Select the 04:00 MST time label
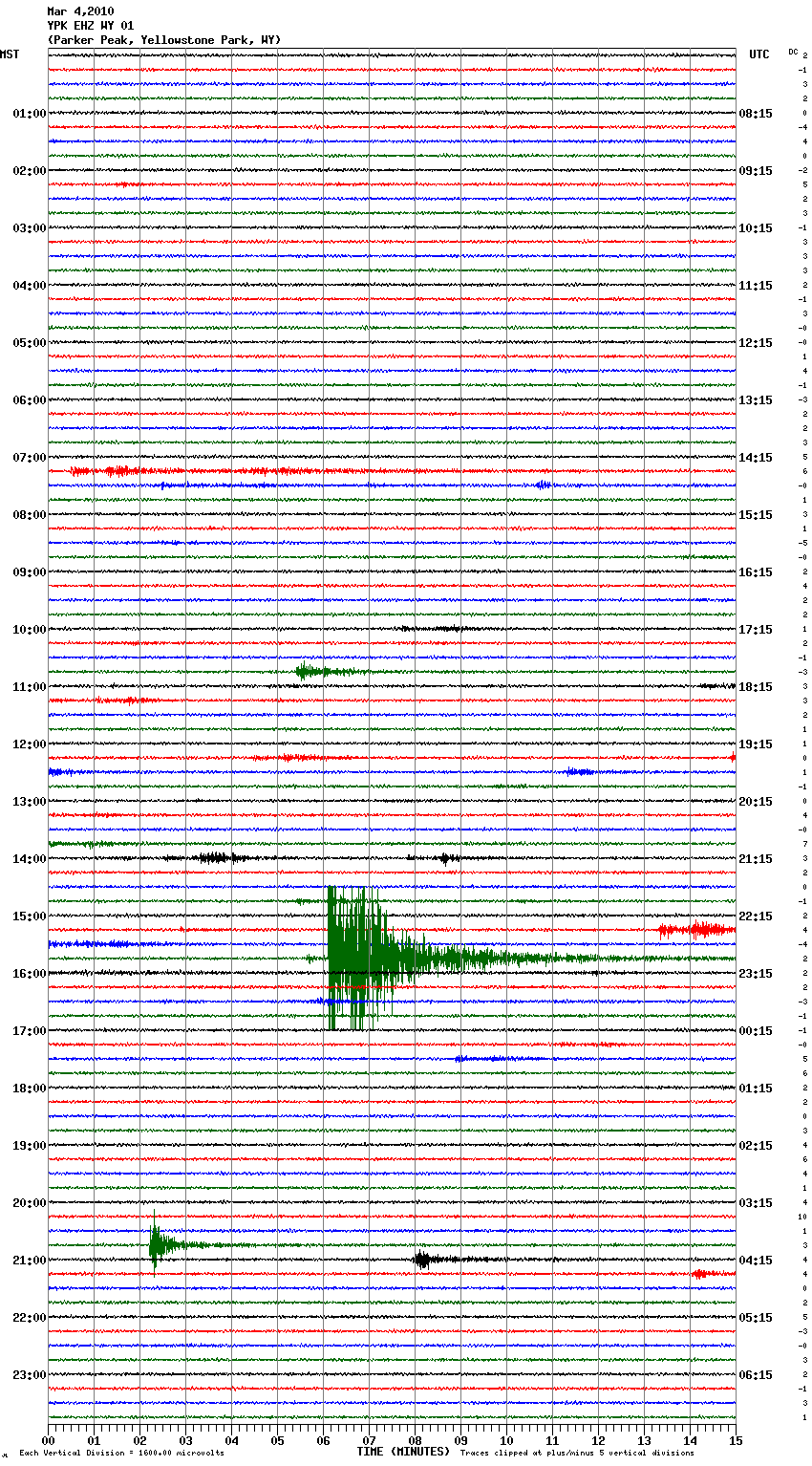Screen dimensions: 812x1466 click(30, 286)
